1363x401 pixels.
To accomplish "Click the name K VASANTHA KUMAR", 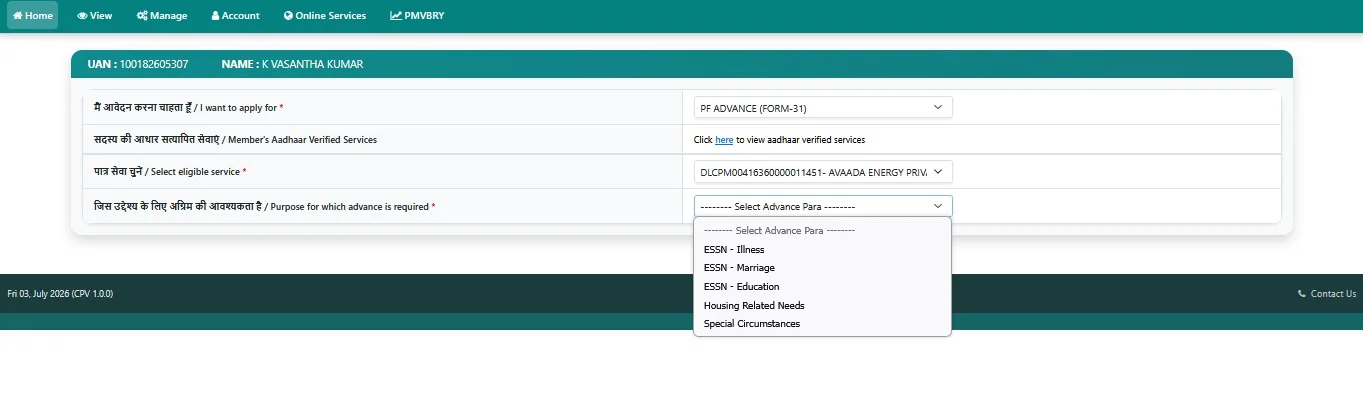I will click(312, 64).
